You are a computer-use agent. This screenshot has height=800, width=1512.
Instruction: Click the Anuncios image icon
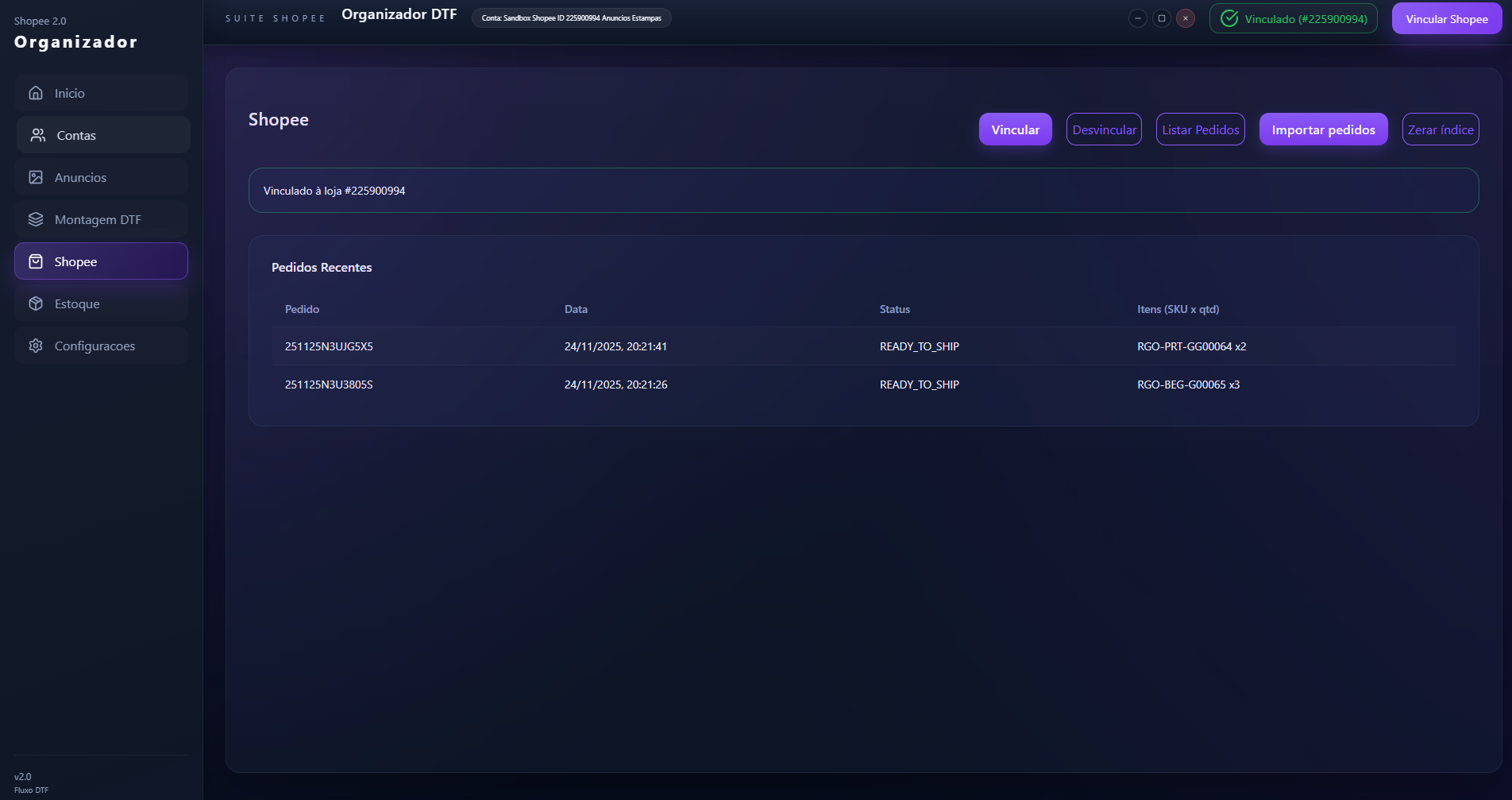pyautogui.click(x=36, y=177)
